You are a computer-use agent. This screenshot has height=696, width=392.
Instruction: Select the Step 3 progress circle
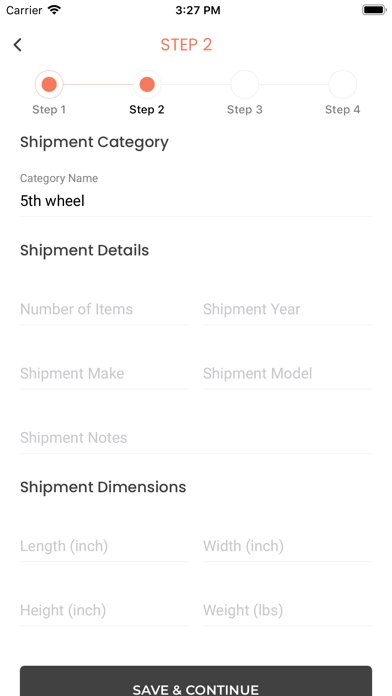click(x=245, y=84)
